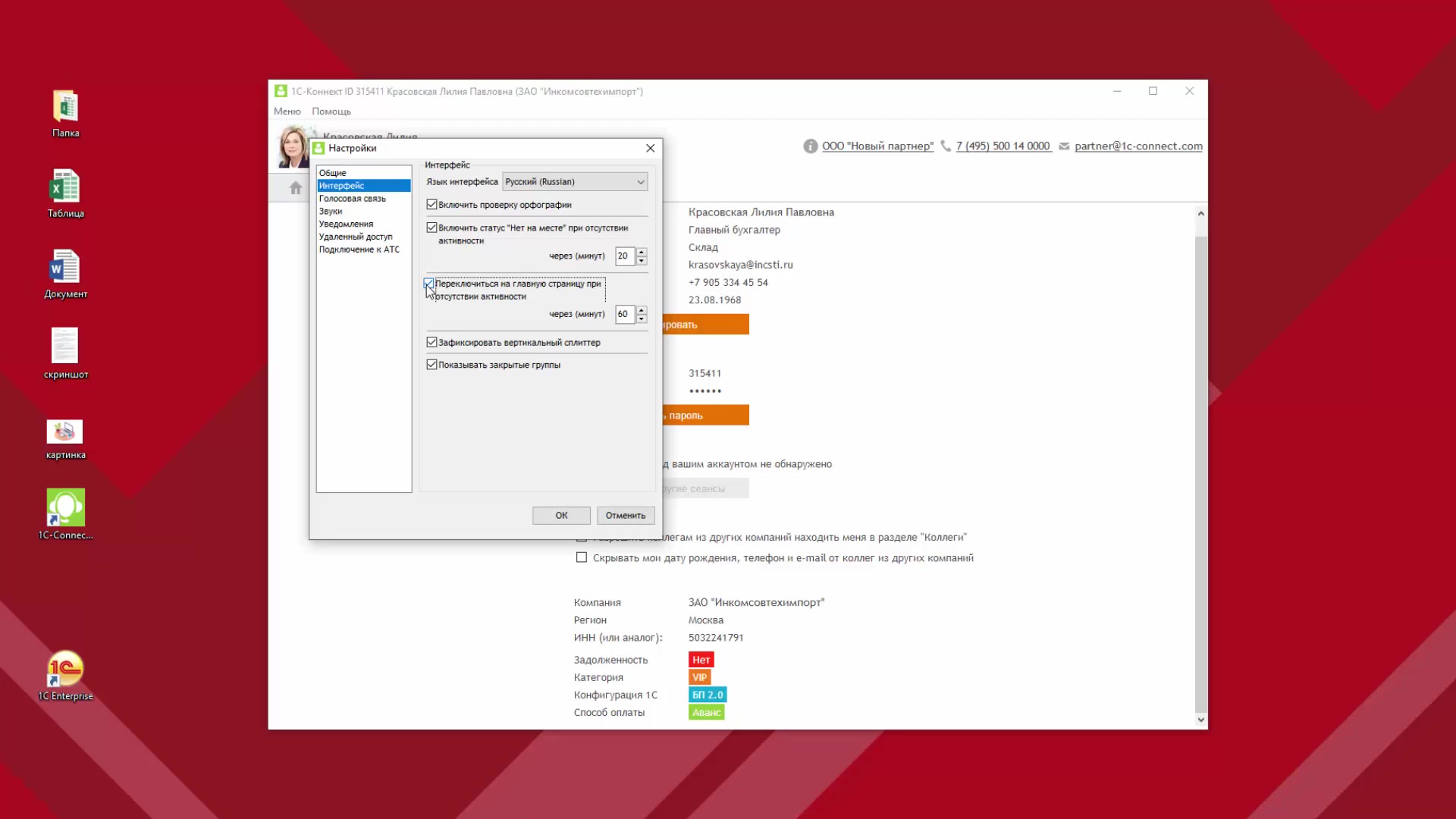Click the Отменить button

(626, 516)
